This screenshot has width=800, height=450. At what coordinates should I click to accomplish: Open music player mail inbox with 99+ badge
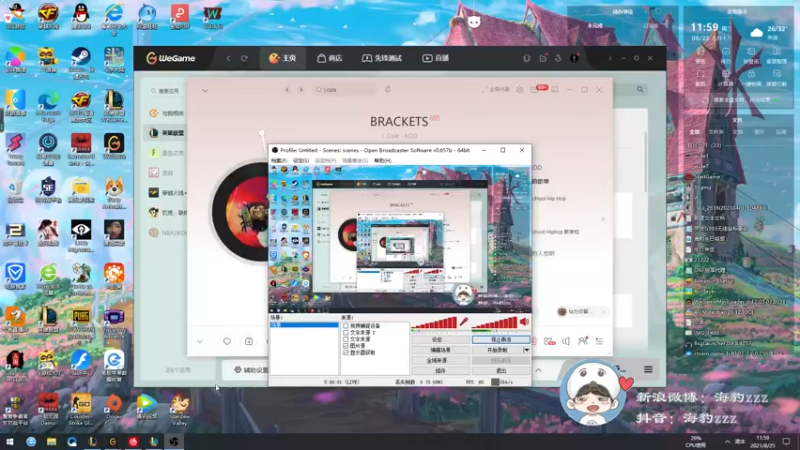click(x=537, y=89)
